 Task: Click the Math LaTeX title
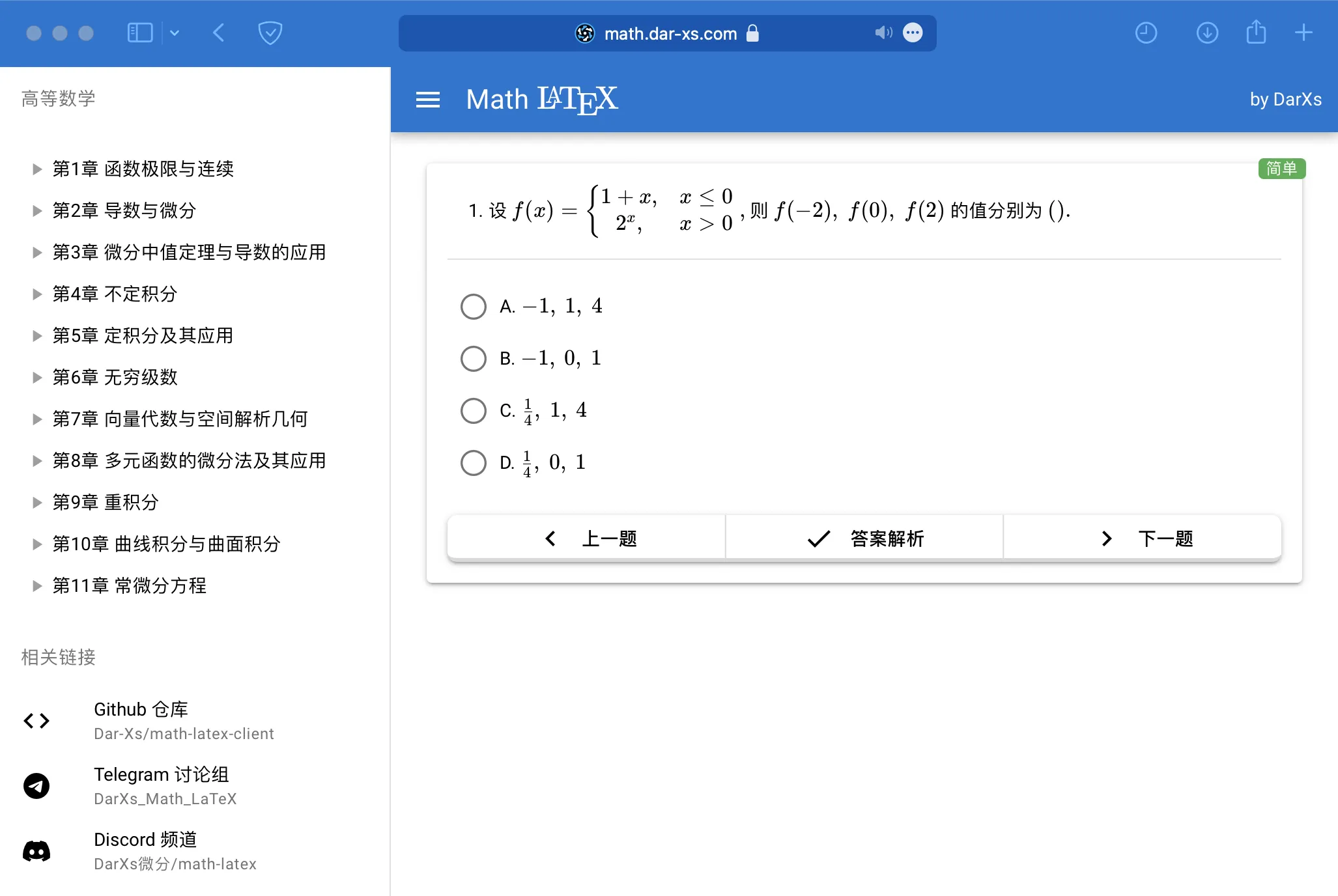point(542,100)
